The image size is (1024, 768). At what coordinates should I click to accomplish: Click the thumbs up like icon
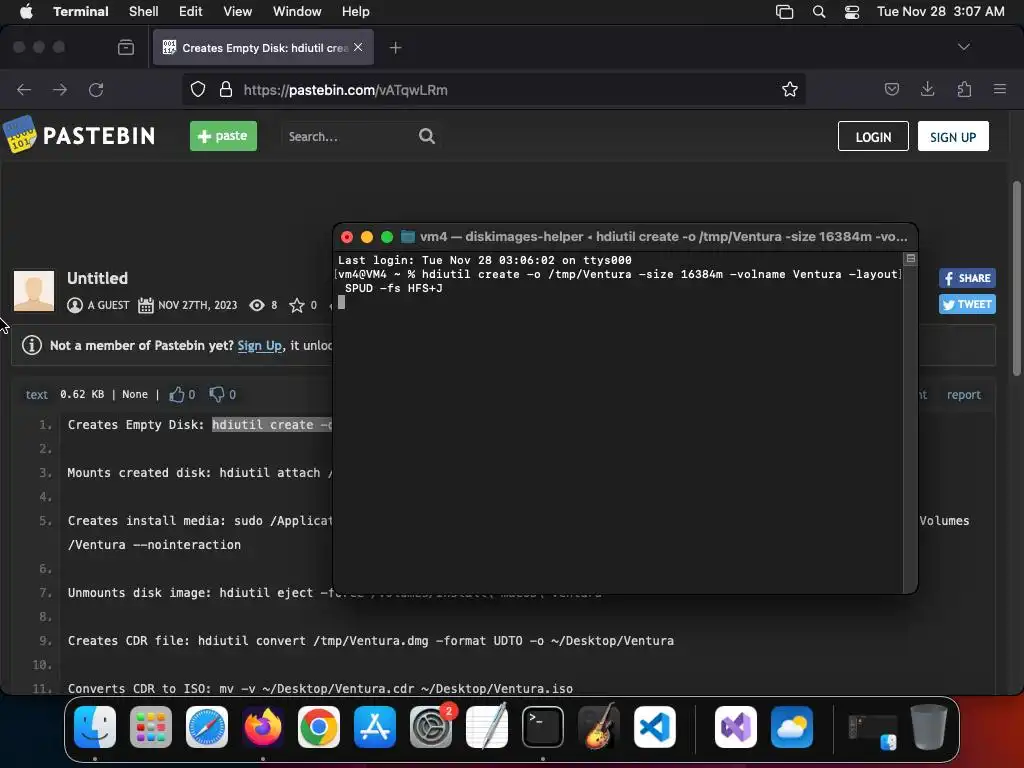(x=176, y=394)
